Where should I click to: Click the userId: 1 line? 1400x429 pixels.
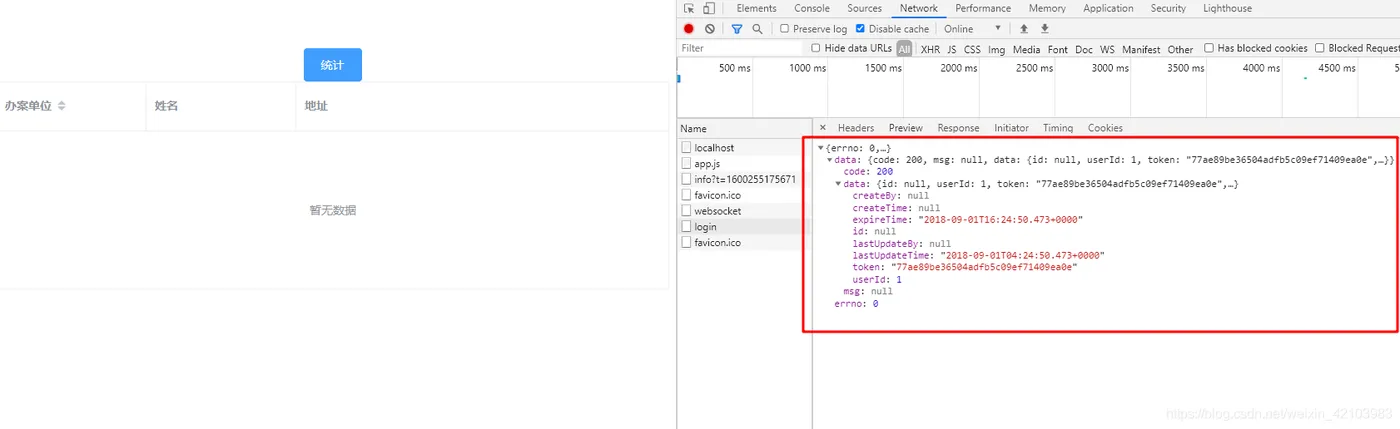click(876, 279)
